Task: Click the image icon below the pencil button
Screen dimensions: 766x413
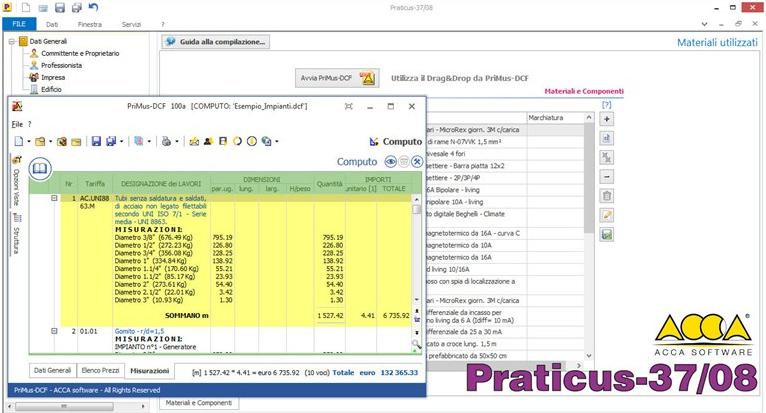Action: [x=607, y=235]
